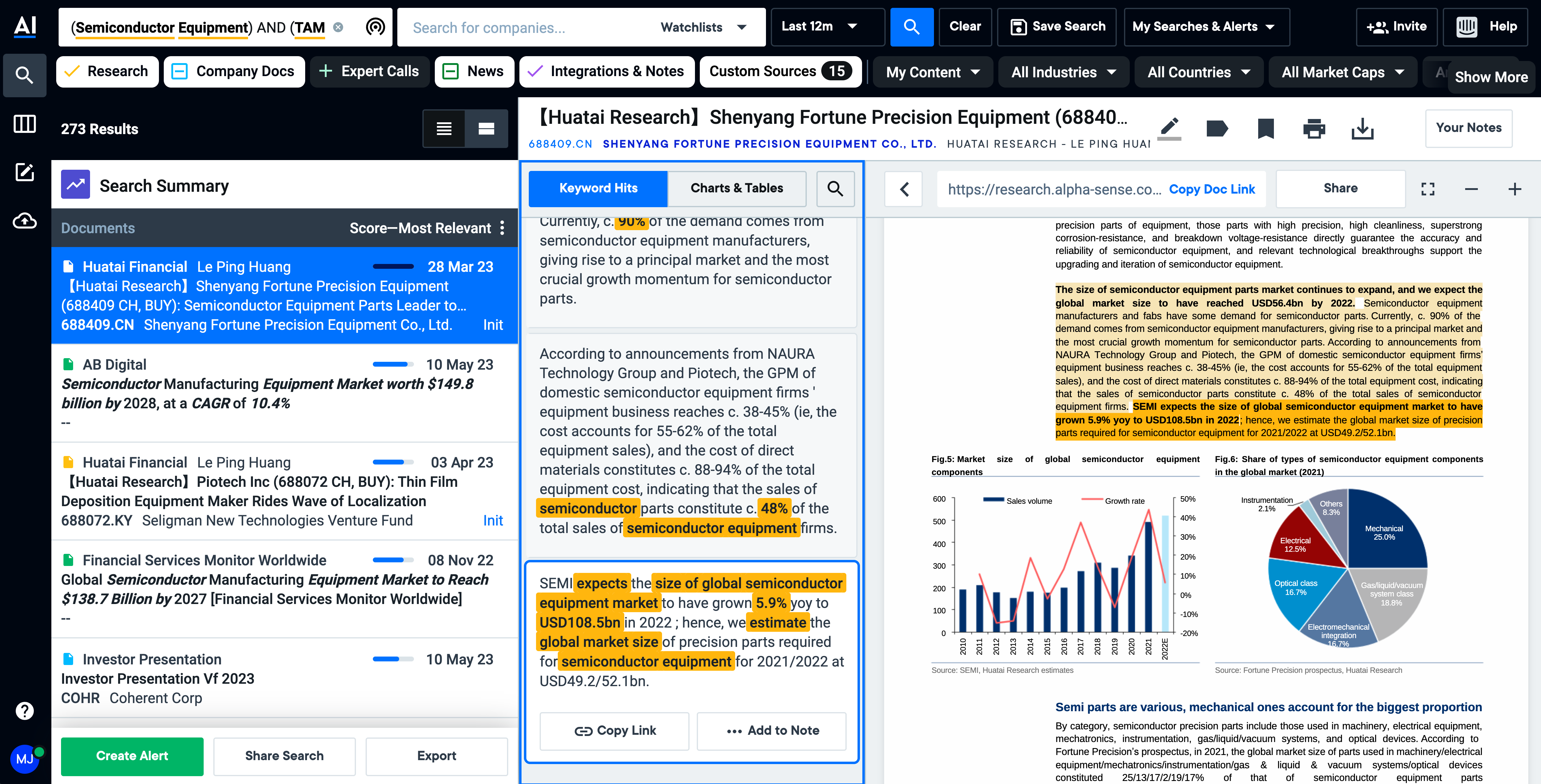Click Show More filters
Viewport: 1541px width, 784px height.
[1491, 77]
